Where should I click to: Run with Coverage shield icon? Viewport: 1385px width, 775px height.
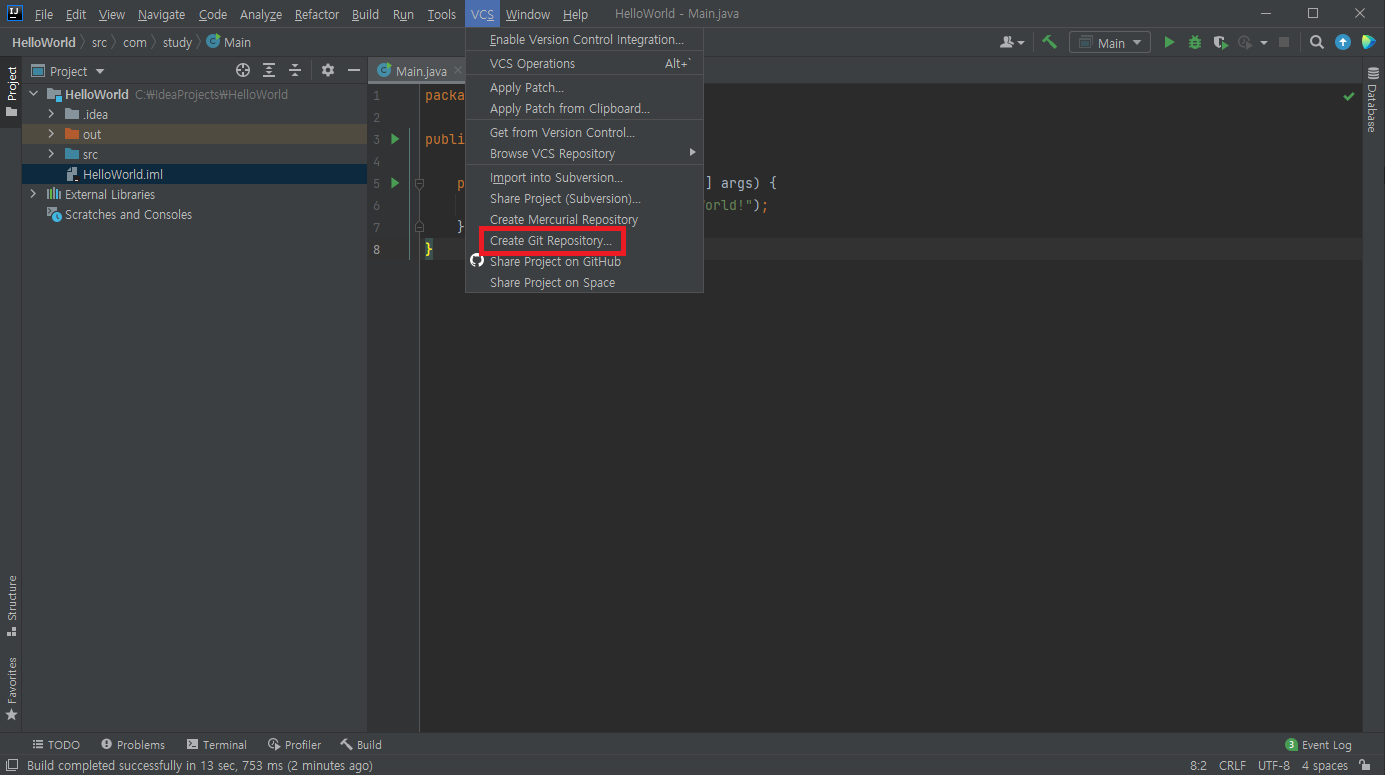(x=1220, y=42)
